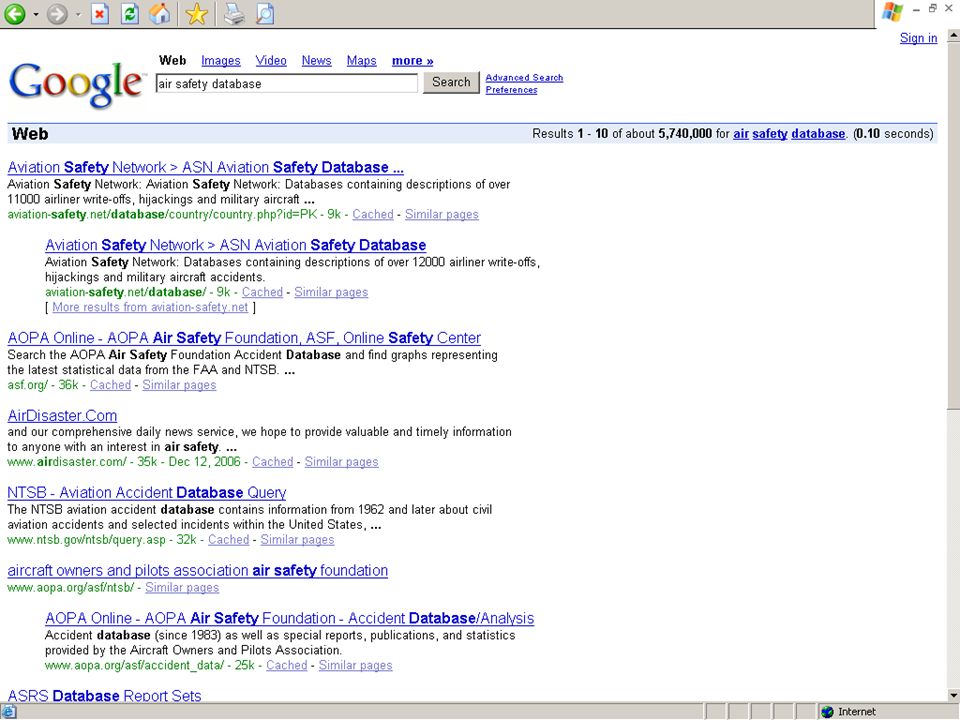Open Cached link for aopa.org/asf/accident_data/ result
This screenshot has height=720, width=960.
(287, 666)
